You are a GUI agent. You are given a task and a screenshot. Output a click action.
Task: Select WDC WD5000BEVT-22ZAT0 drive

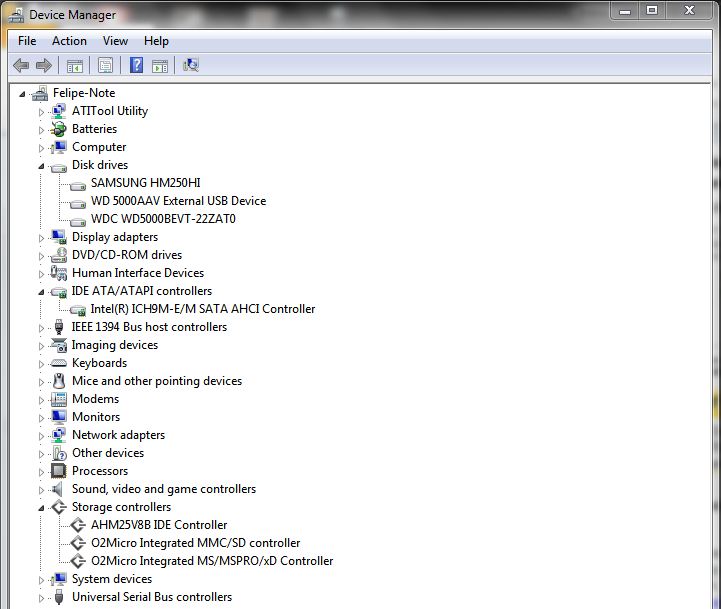pyautogui.click(x=163, y=219)
